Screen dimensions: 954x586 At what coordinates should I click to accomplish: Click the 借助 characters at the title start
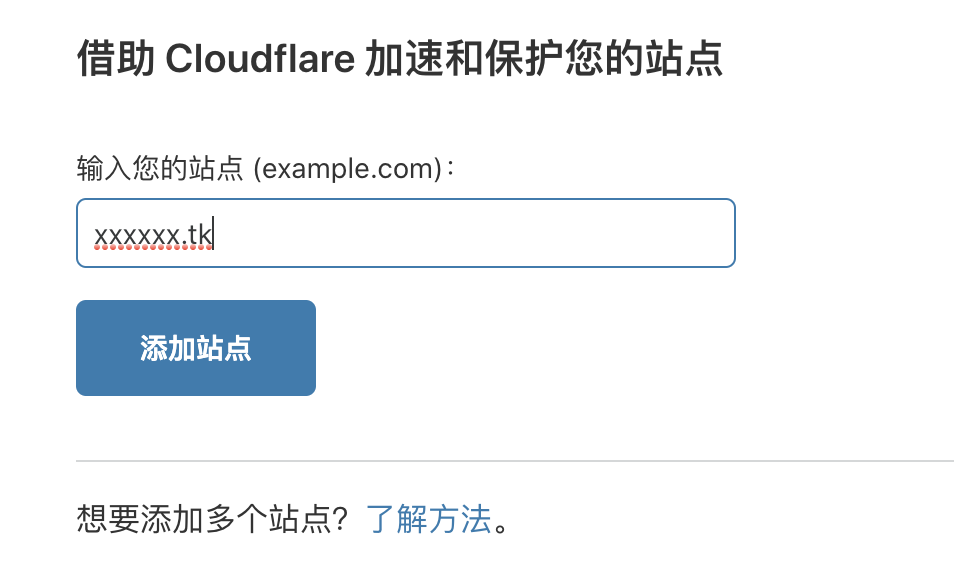click(x=116, y=58)
